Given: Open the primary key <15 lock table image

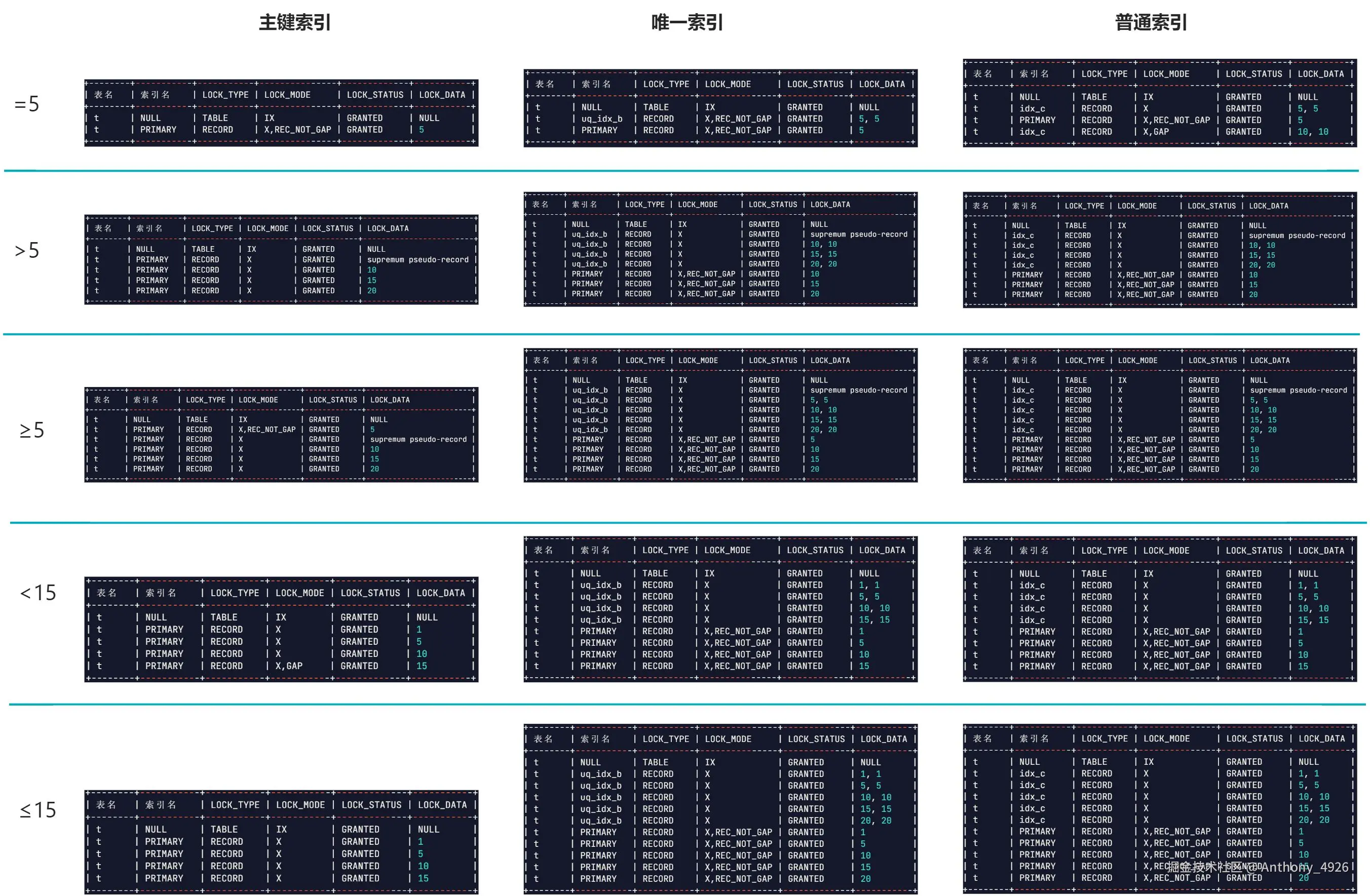Looking at the screenshot, I should (x=281, y=629).
